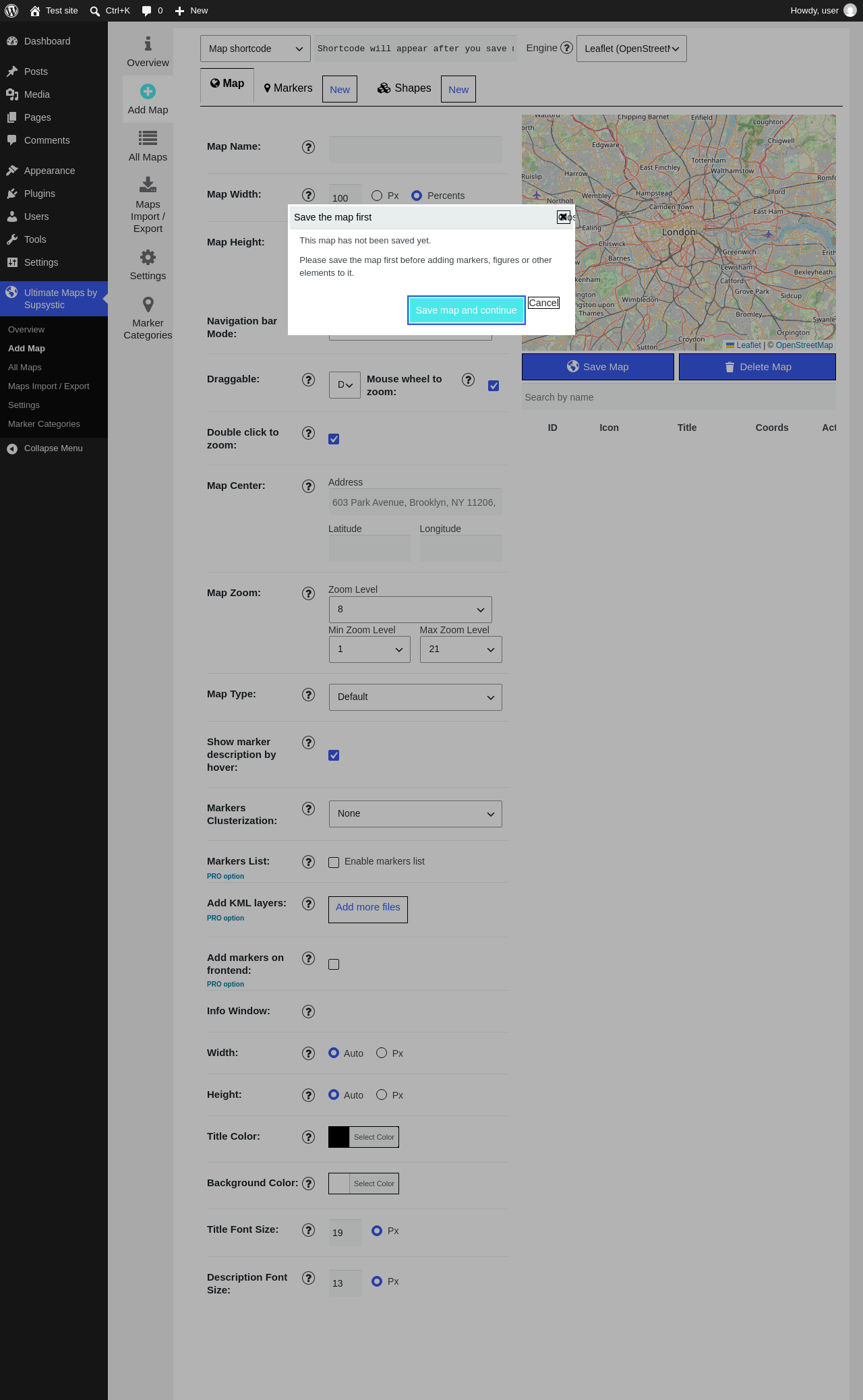The height and width of the screenshot is (1400, 863).
Task: Show help for Map Center
Action: coord(309,486)
